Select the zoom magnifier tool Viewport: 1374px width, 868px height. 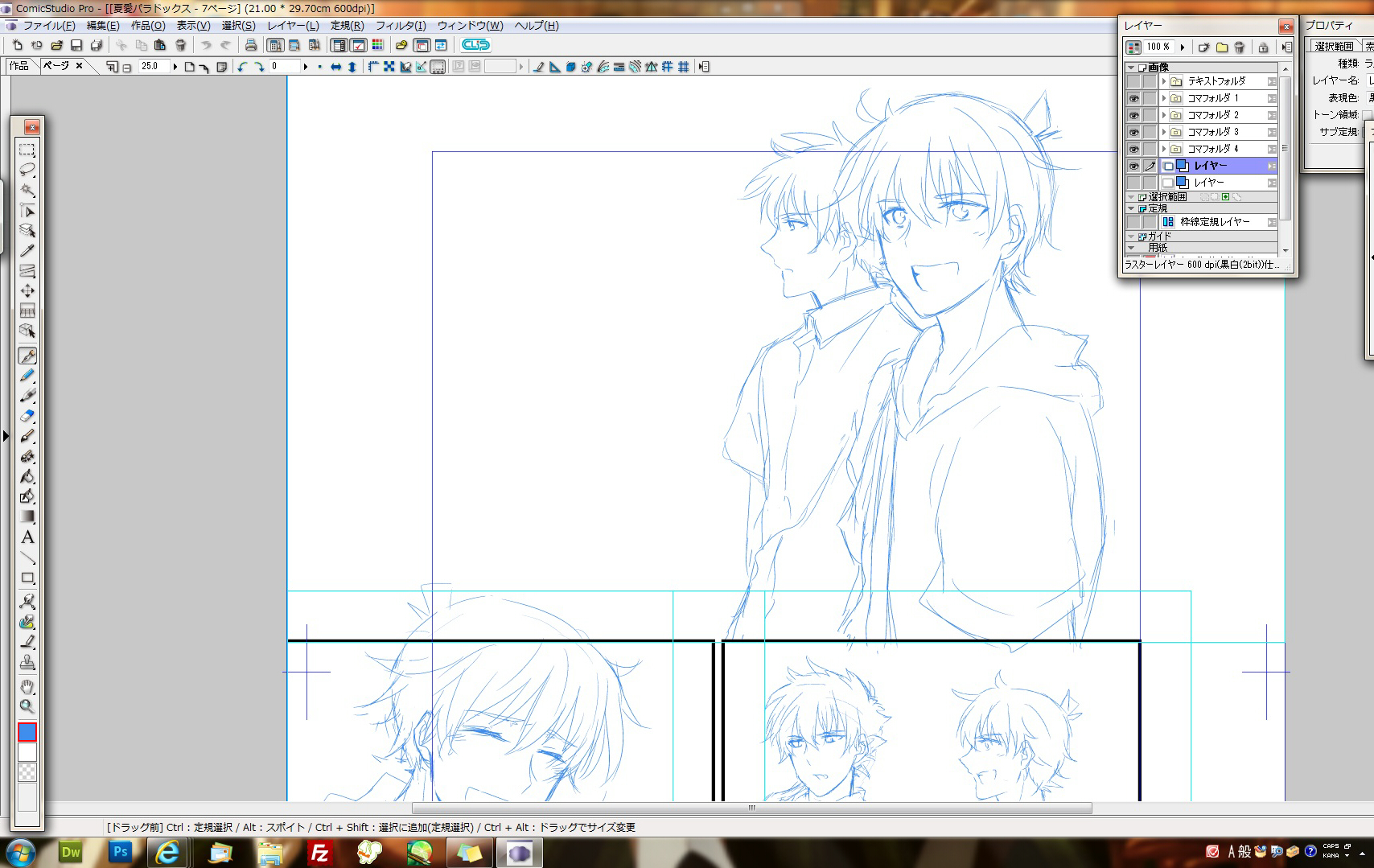point(27,707)
